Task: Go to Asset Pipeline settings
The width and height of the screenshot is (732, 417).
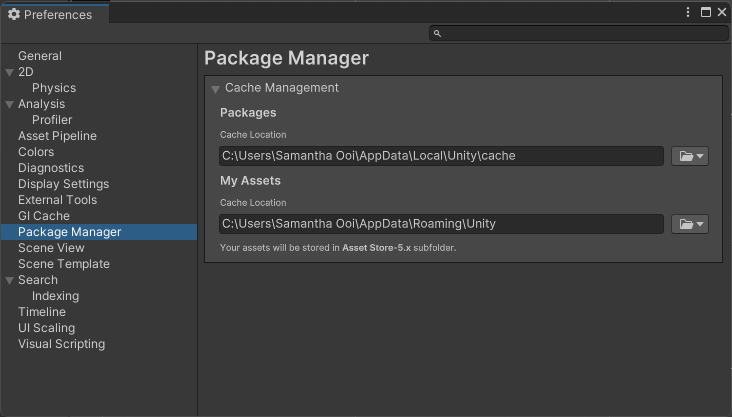Action: tap(57, 136)
